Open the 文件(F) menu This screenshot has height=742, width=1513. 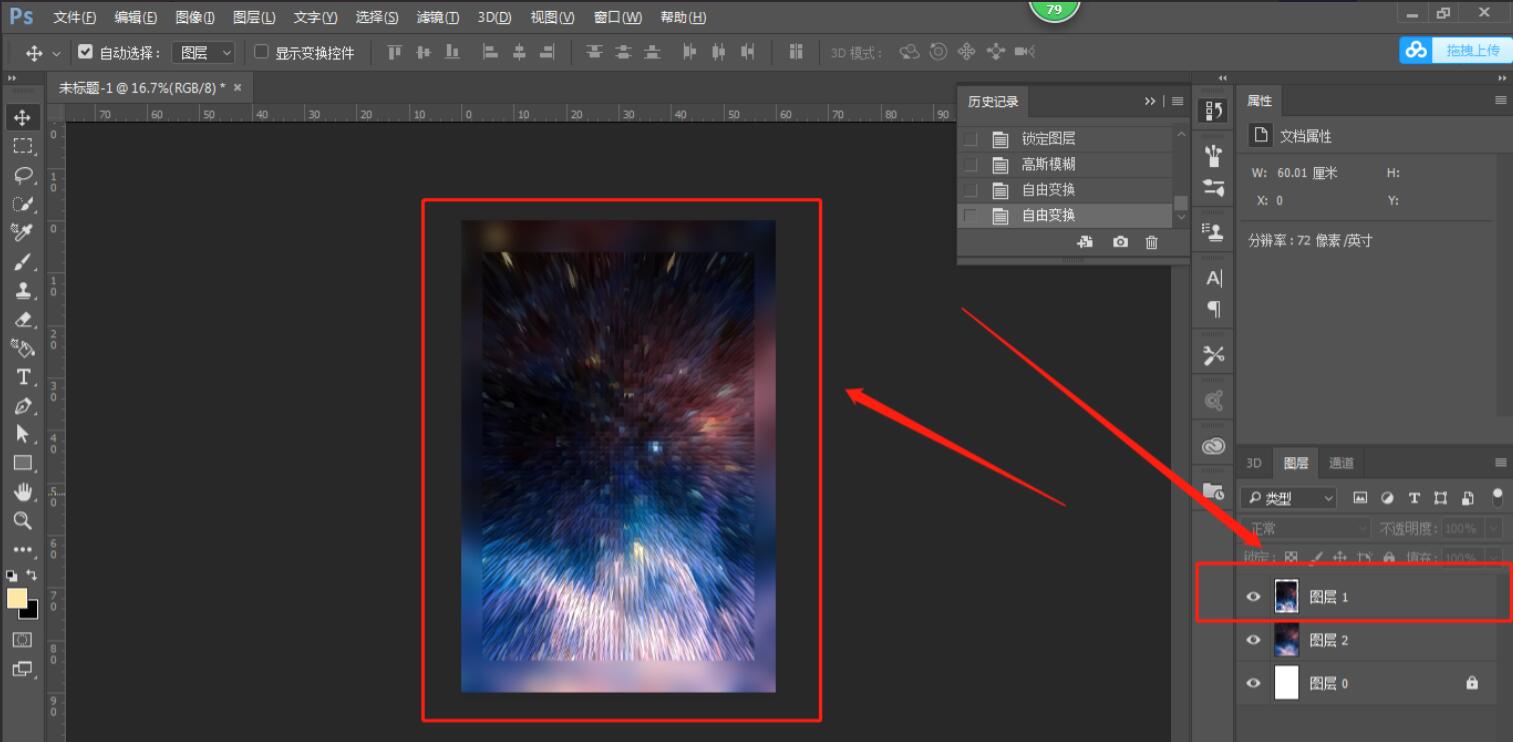click(x=75, y=17)
